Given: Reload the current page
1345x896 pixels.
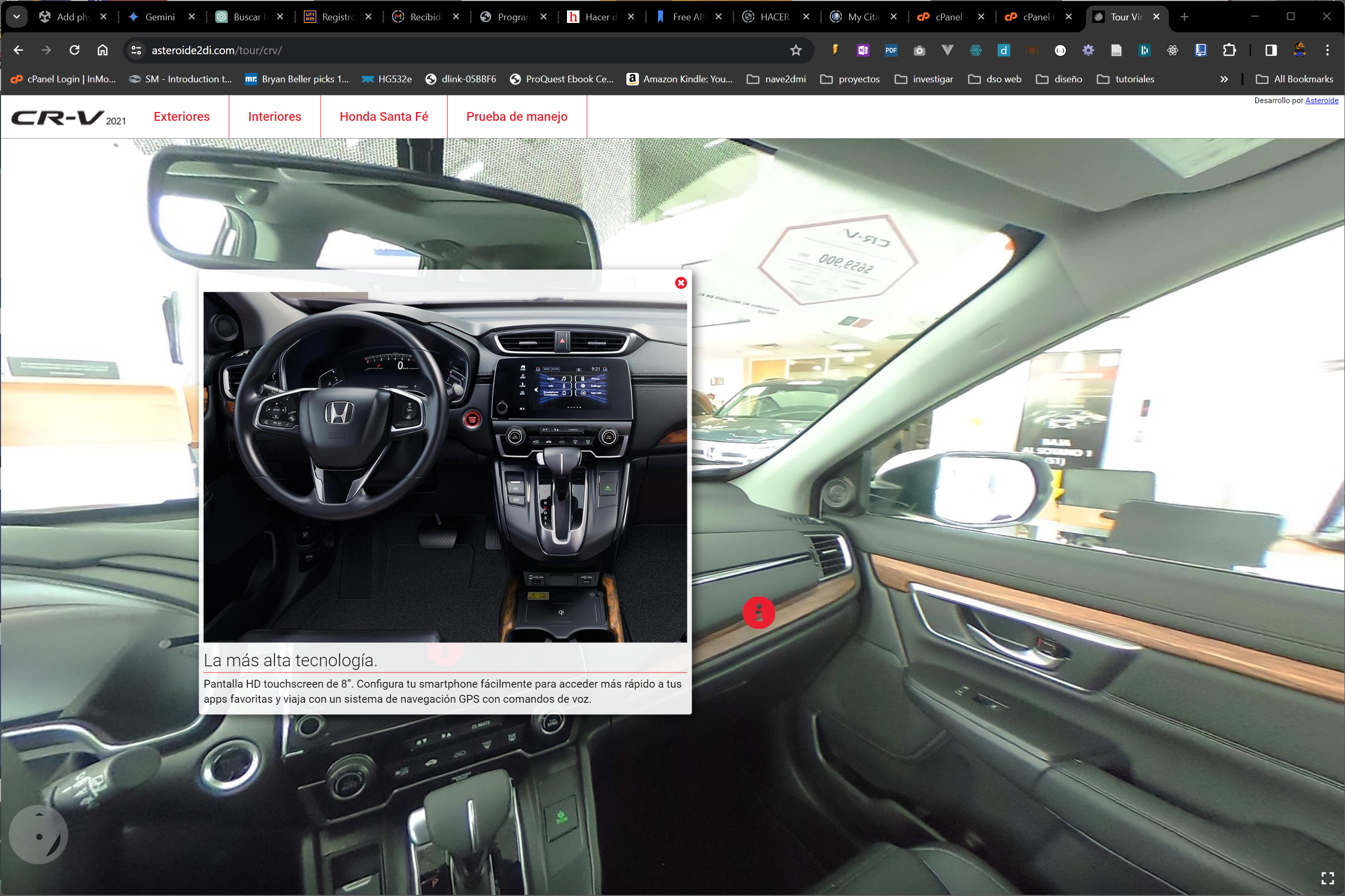Looking at the screenshot, I should (75, 51).
